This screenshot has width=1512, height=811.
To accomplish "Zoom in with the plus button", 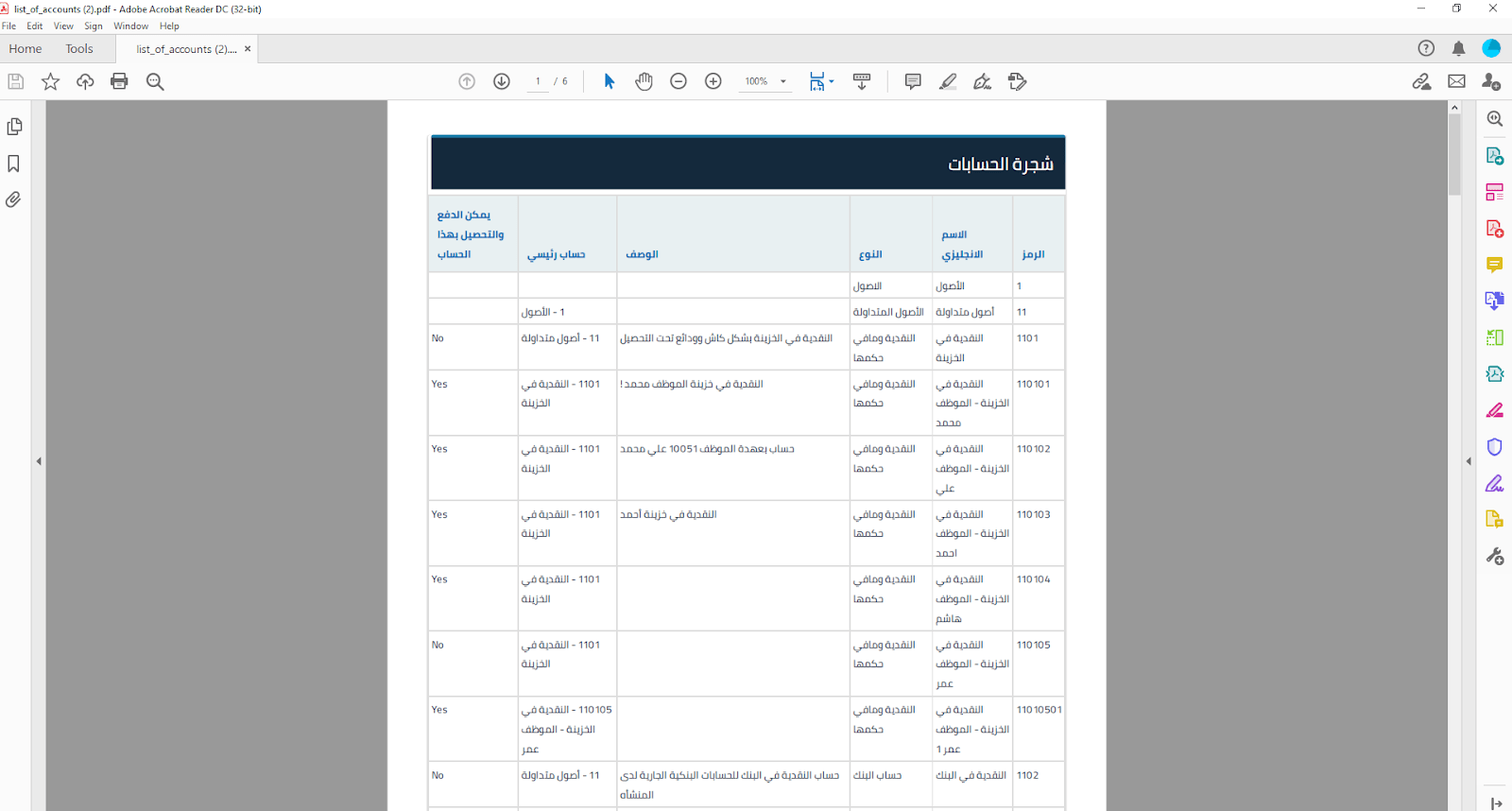I will [713, 81].
